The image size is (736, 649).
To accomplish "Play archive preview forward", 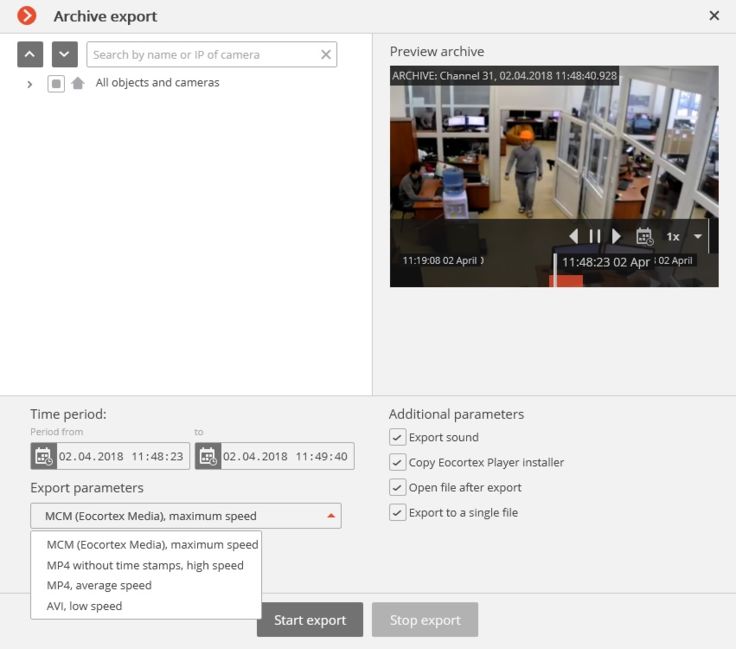I will 616,236.
